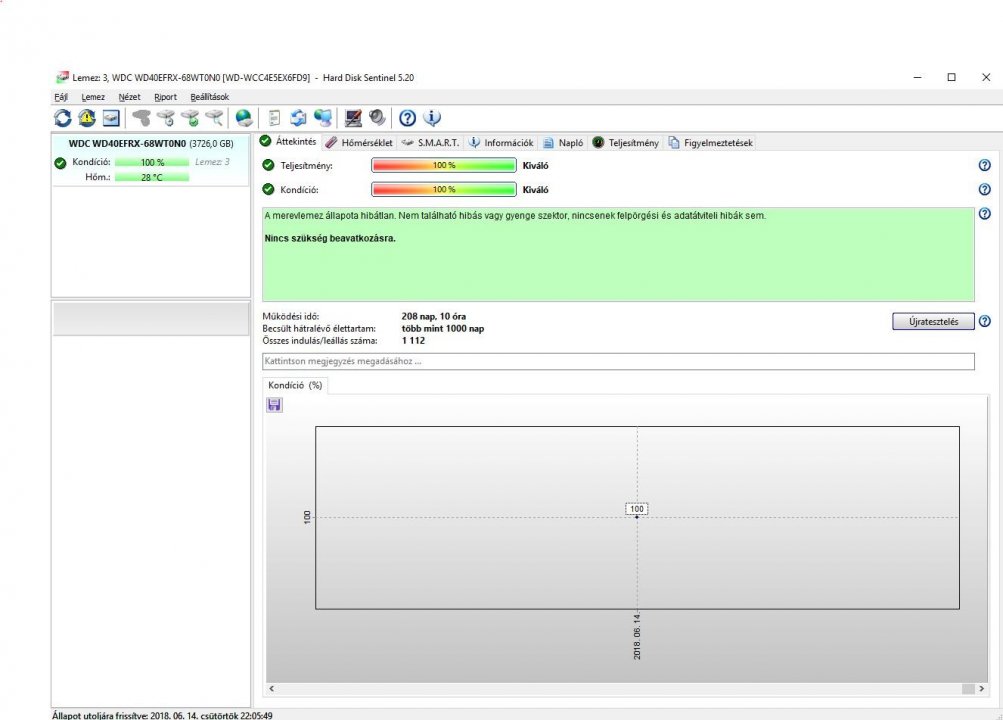Click the plain grey disk test icon
The image size is (1003, 720).
141,118
